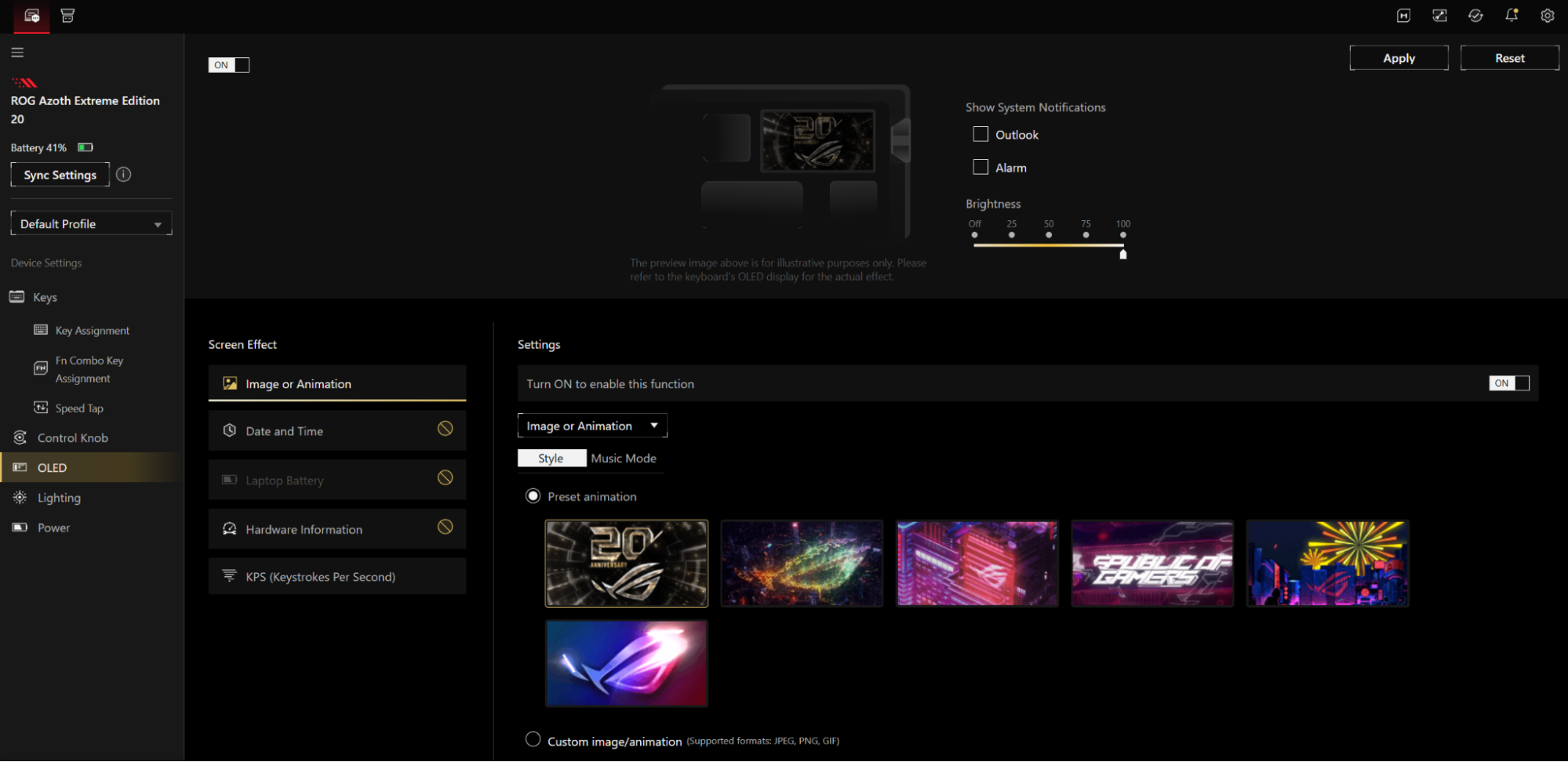The width and height of the screenshot is (1568, 762).
Task: Click the screen shortcut icon in top bar
Action: 1439,16
